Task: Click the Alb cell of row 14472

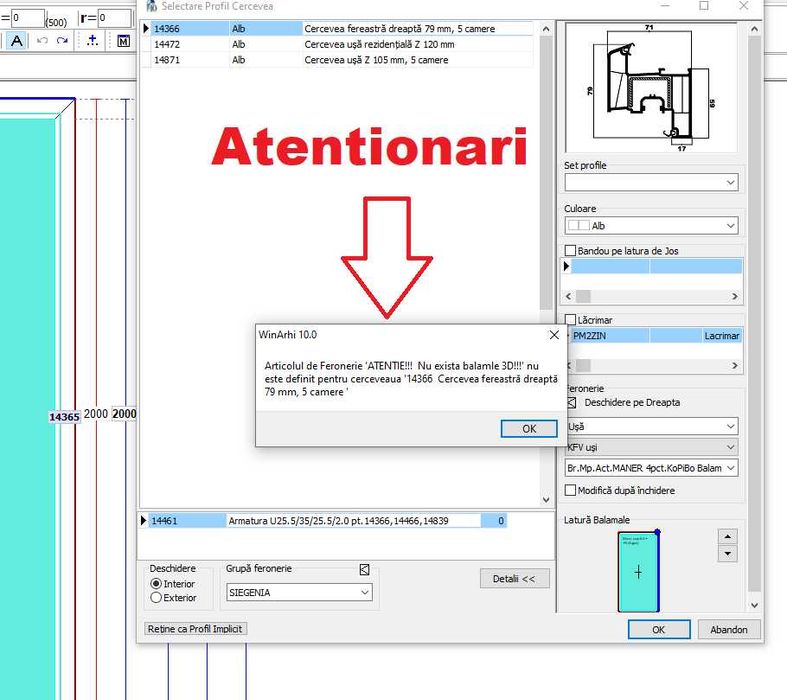Action: pos(266,44)
